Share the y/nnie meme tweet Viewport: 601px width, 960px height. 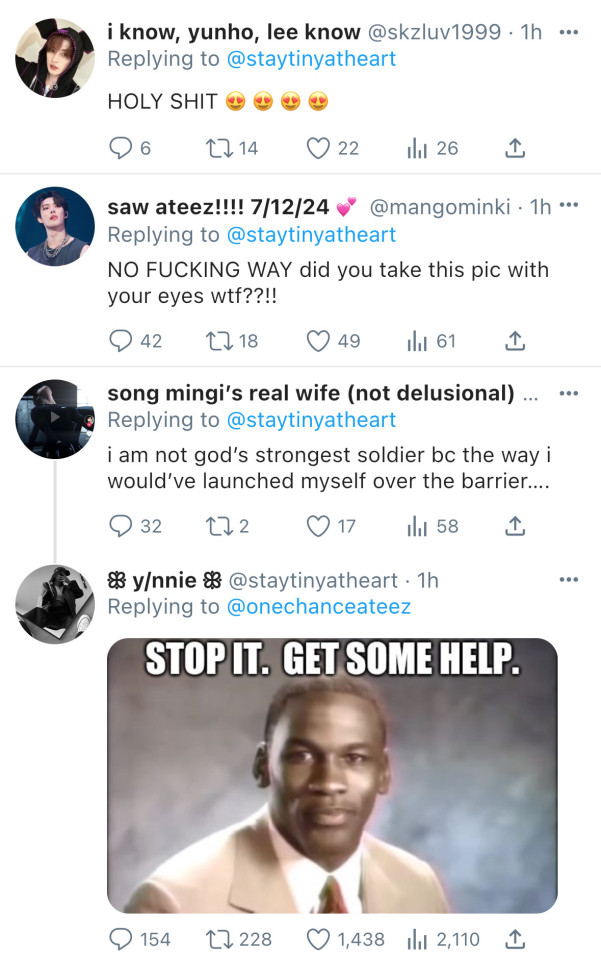tap(514, 939)
